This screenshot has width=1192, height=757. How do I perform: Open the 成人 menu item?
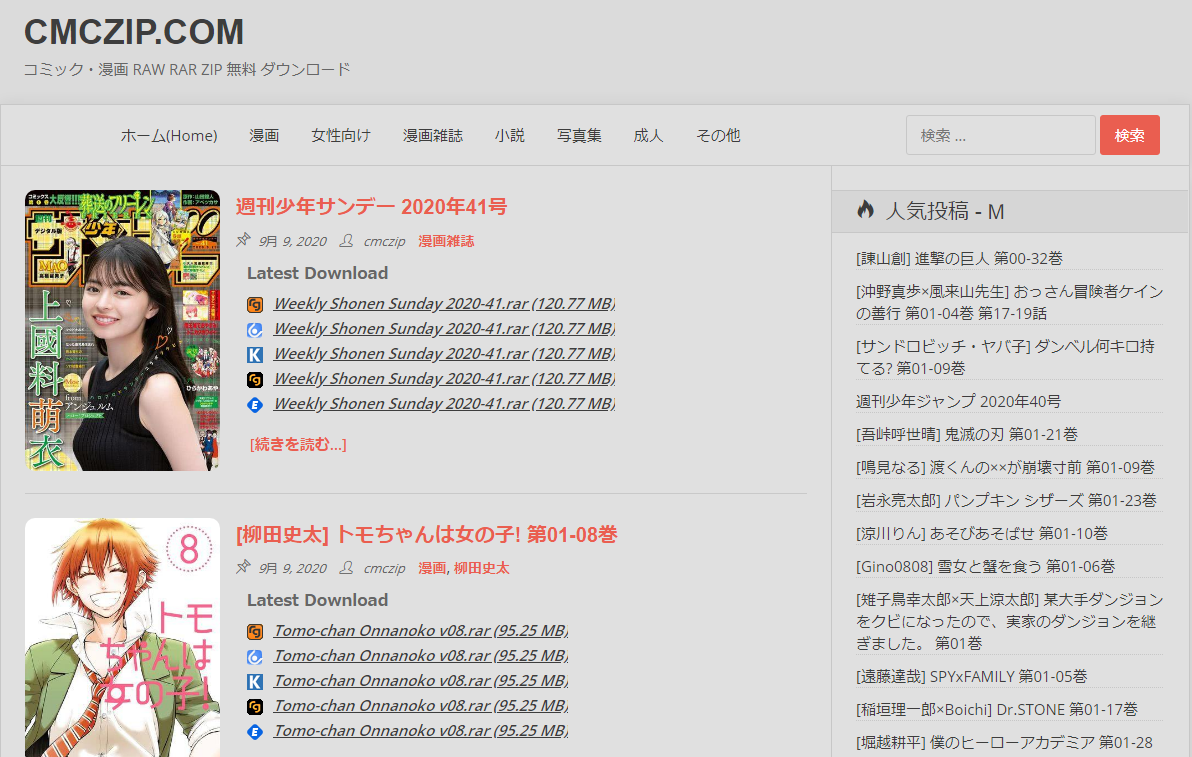tap(648, 135)
